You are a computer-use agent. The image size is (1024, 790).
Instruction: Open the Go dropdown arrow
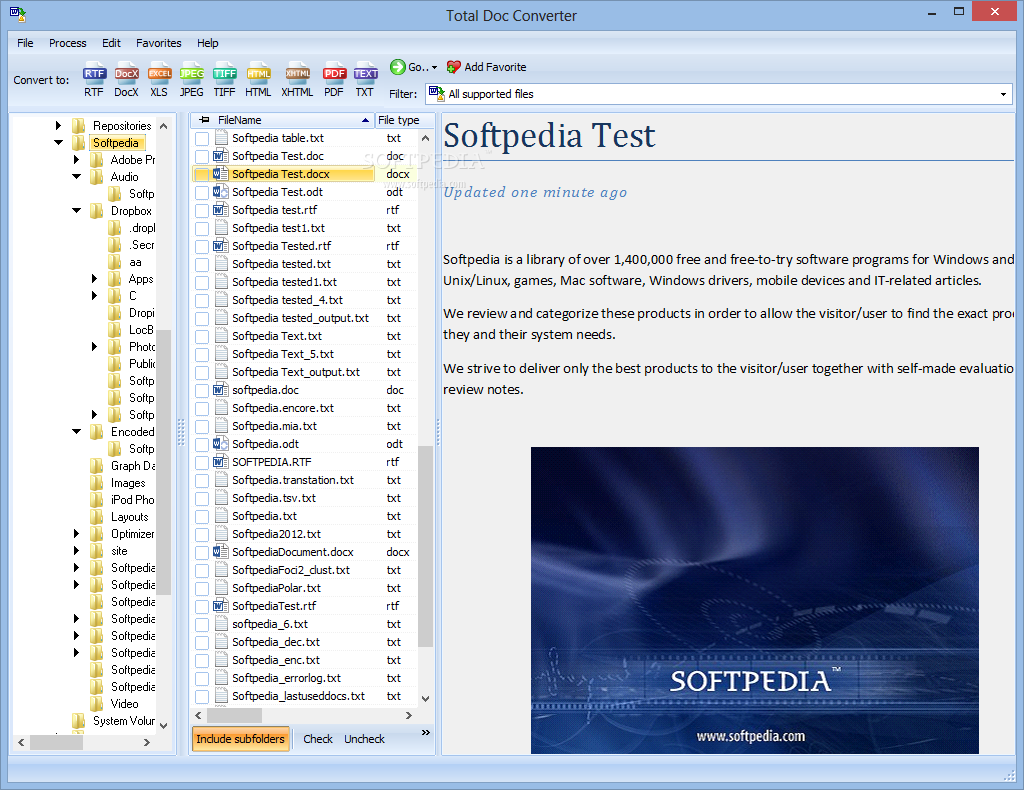click(434, 67)
